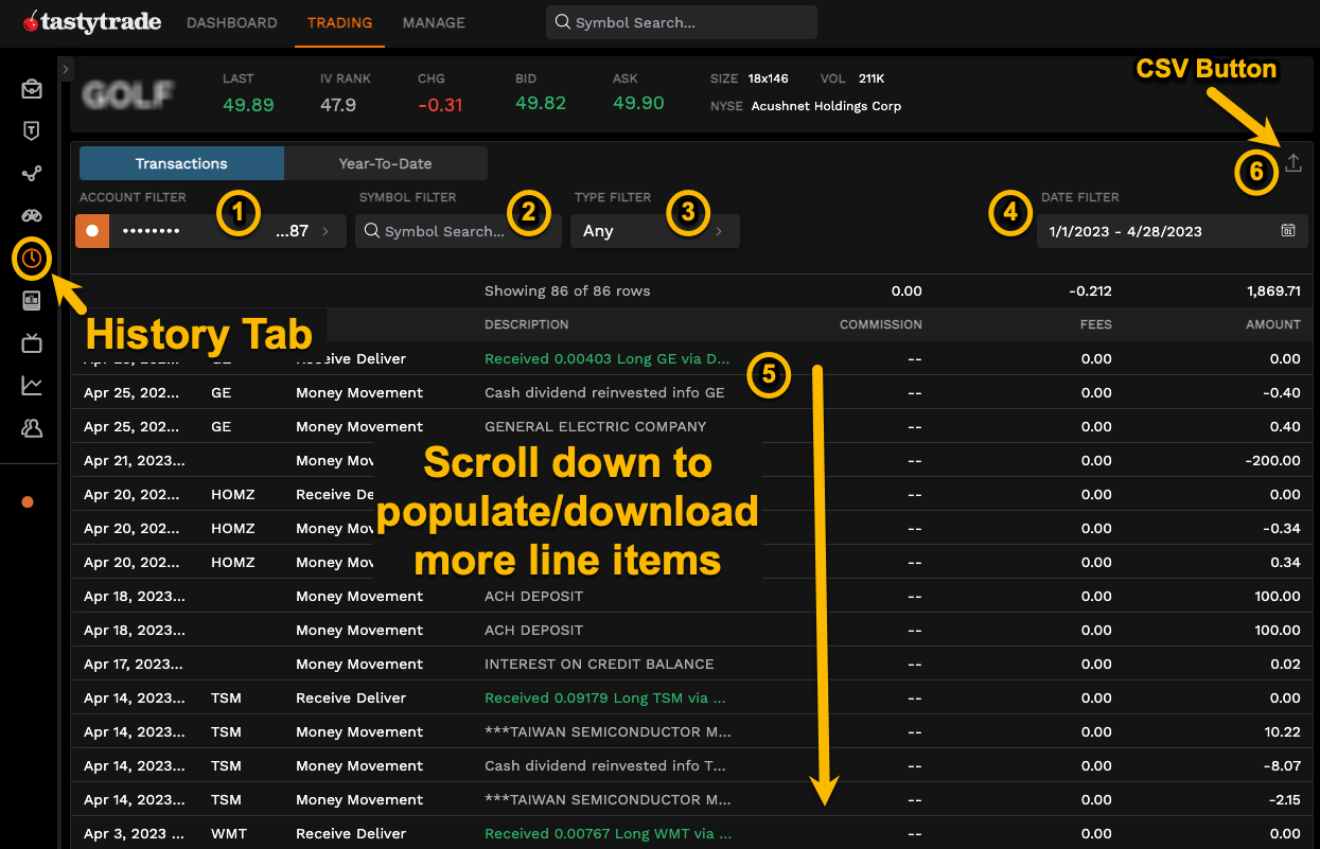Viewport: 1320px width, 849px height.
Task: Open the traders social icon at sidebar bottom
Action: coord(31,428)
